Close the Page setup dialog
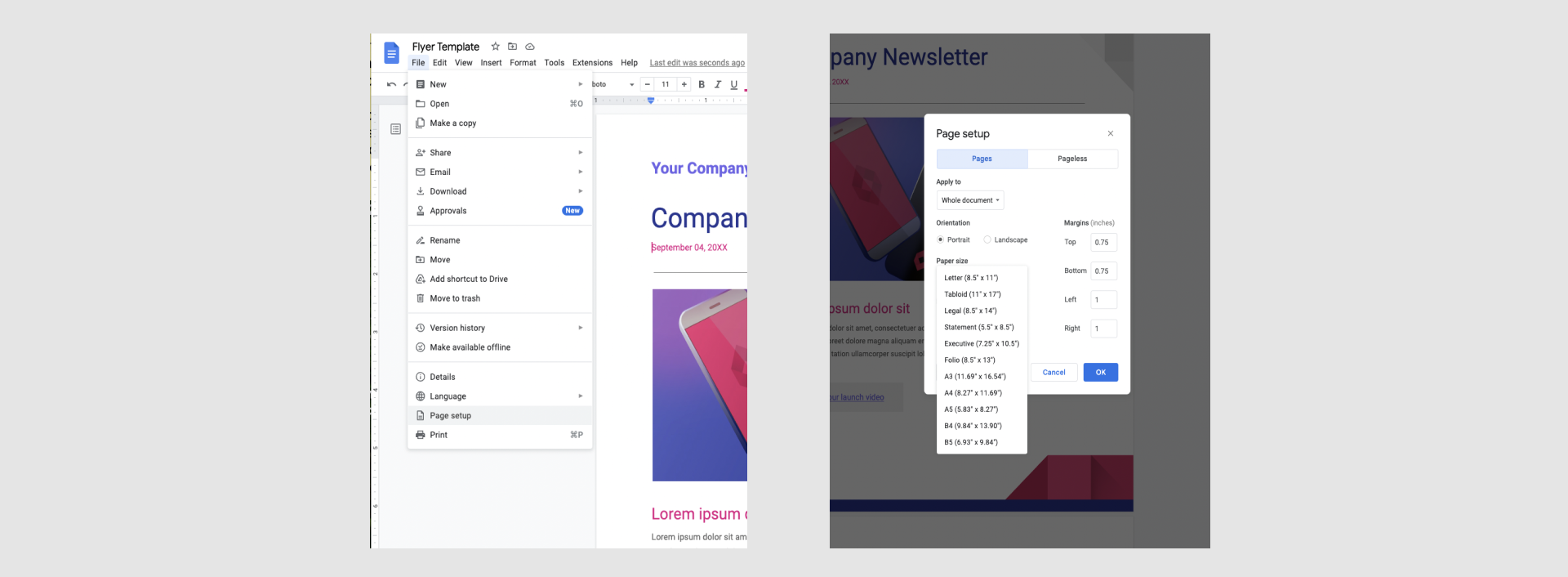1568x577 pixels. pyautogui.click(x=1111, y=133)
